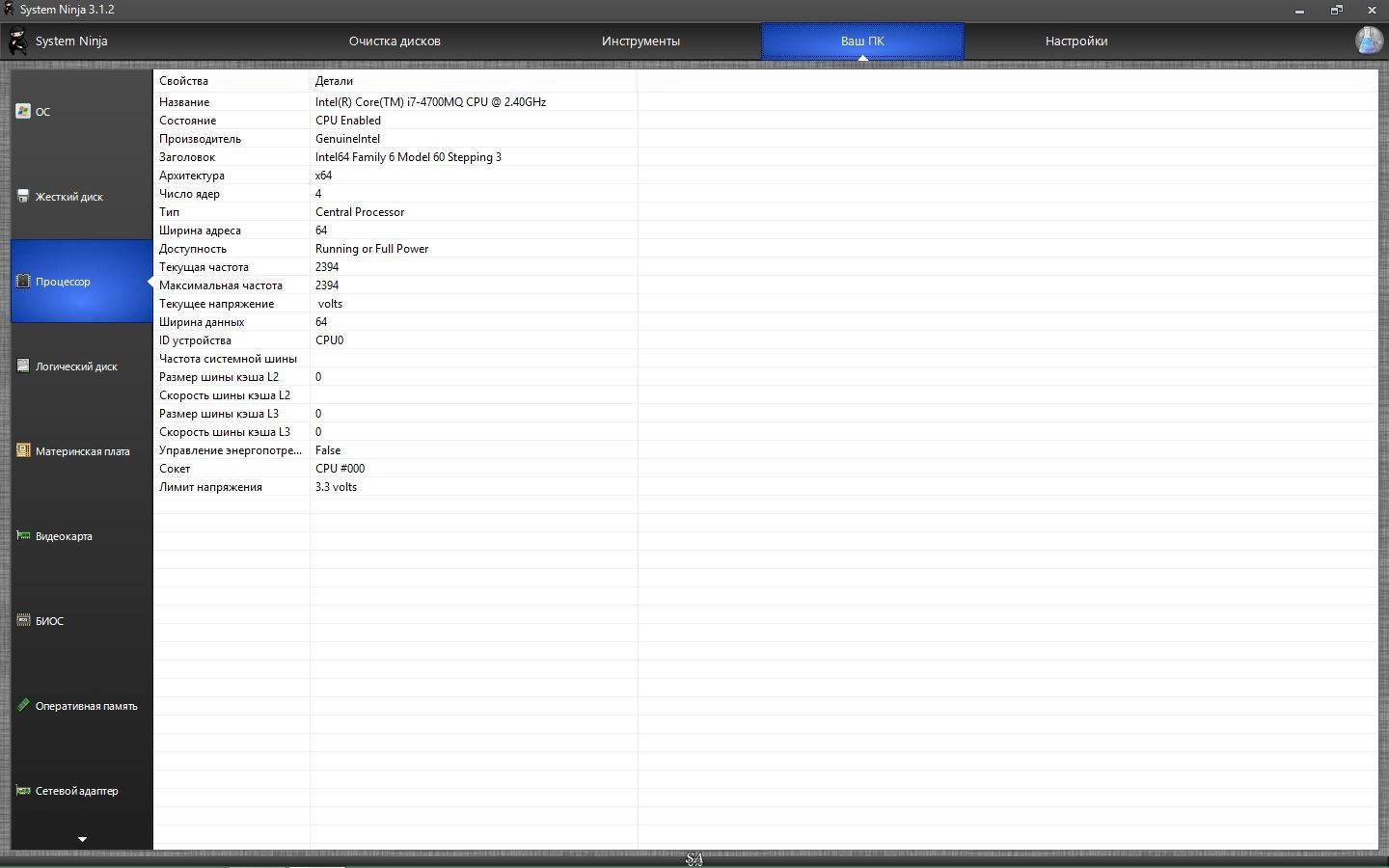Open the Жесткий диск section

click(81, 197)
